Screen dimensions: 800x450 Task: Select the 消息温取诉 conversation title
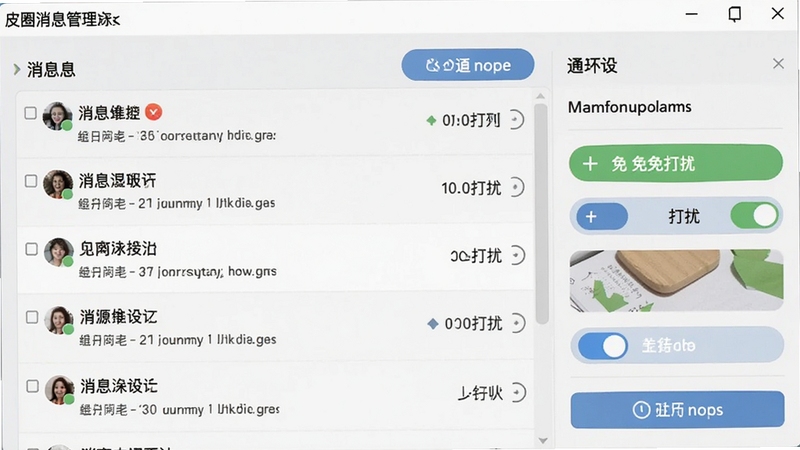tap(117, 181)
